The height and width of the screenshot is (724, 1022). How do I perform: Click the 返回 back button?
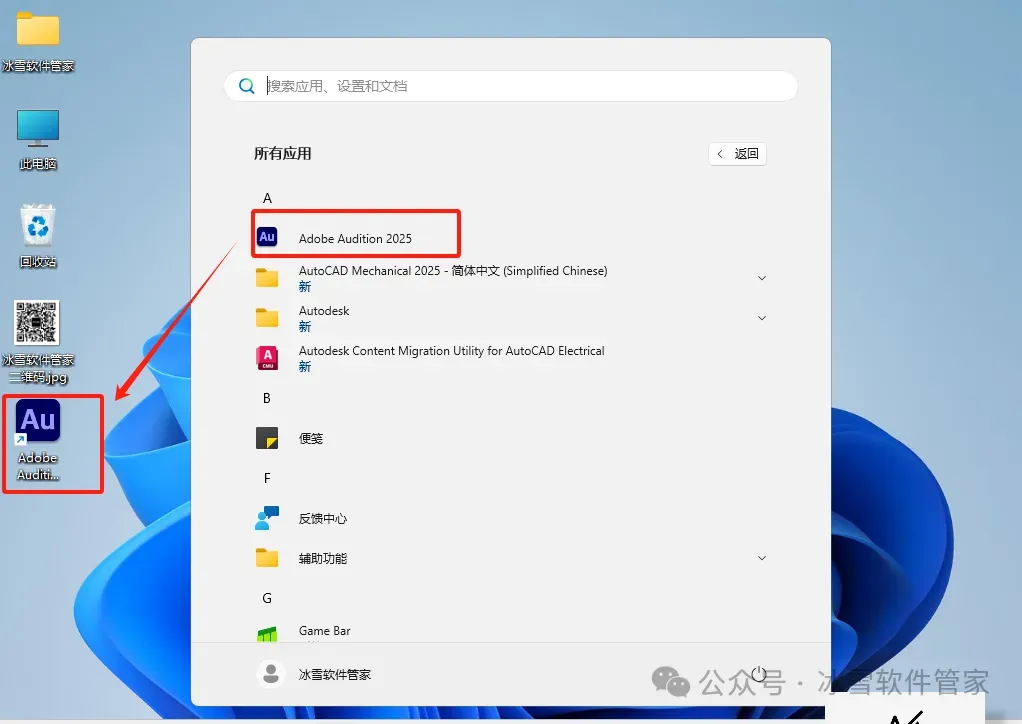coord(737,154)
